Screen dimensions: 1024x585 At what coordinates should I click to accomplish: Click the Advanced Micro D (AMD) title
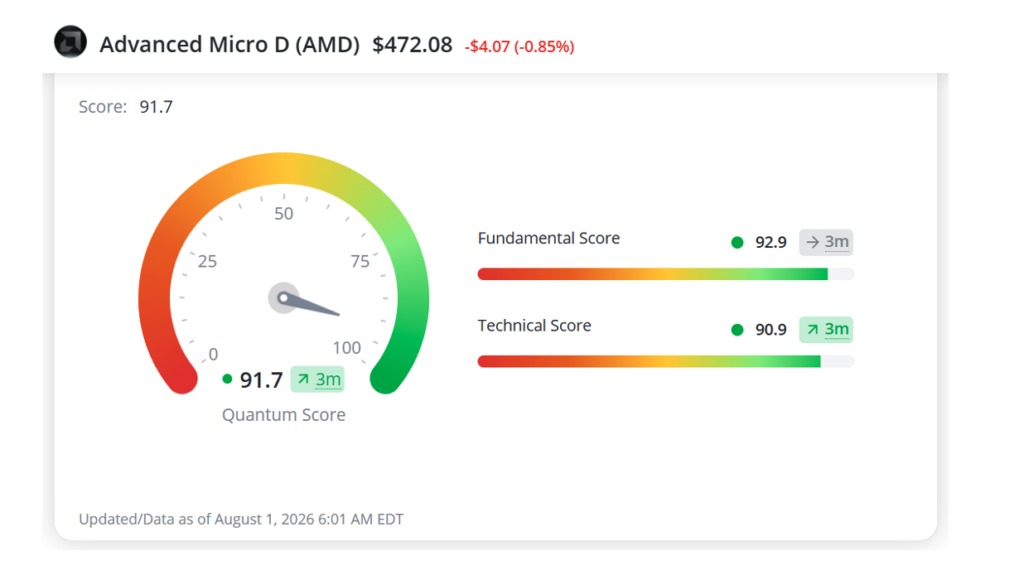click(x=229, y=44)
